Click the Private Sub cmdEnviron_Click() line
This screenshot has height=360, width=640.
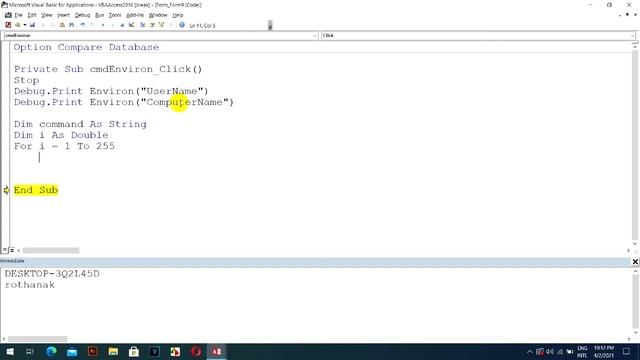[108, 69]
